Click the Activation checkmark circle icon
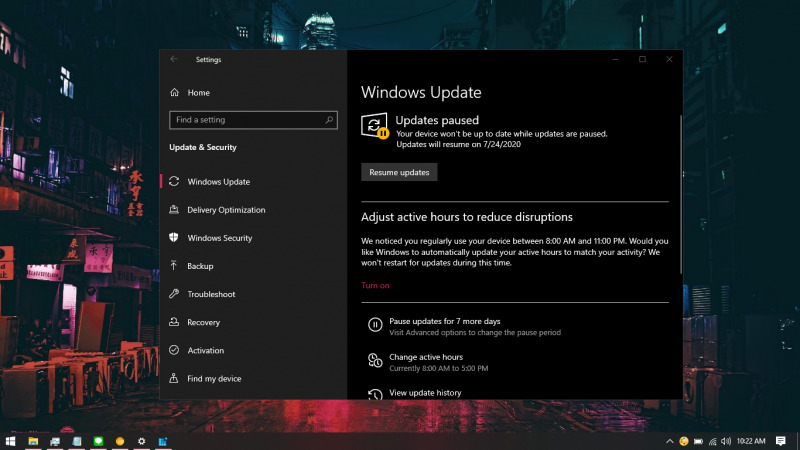 [x=174, y=350]
